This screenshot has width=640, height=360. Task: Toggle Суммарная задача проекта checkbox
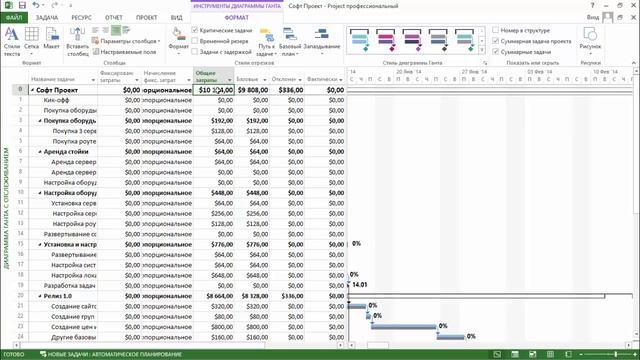pos(496,41)
